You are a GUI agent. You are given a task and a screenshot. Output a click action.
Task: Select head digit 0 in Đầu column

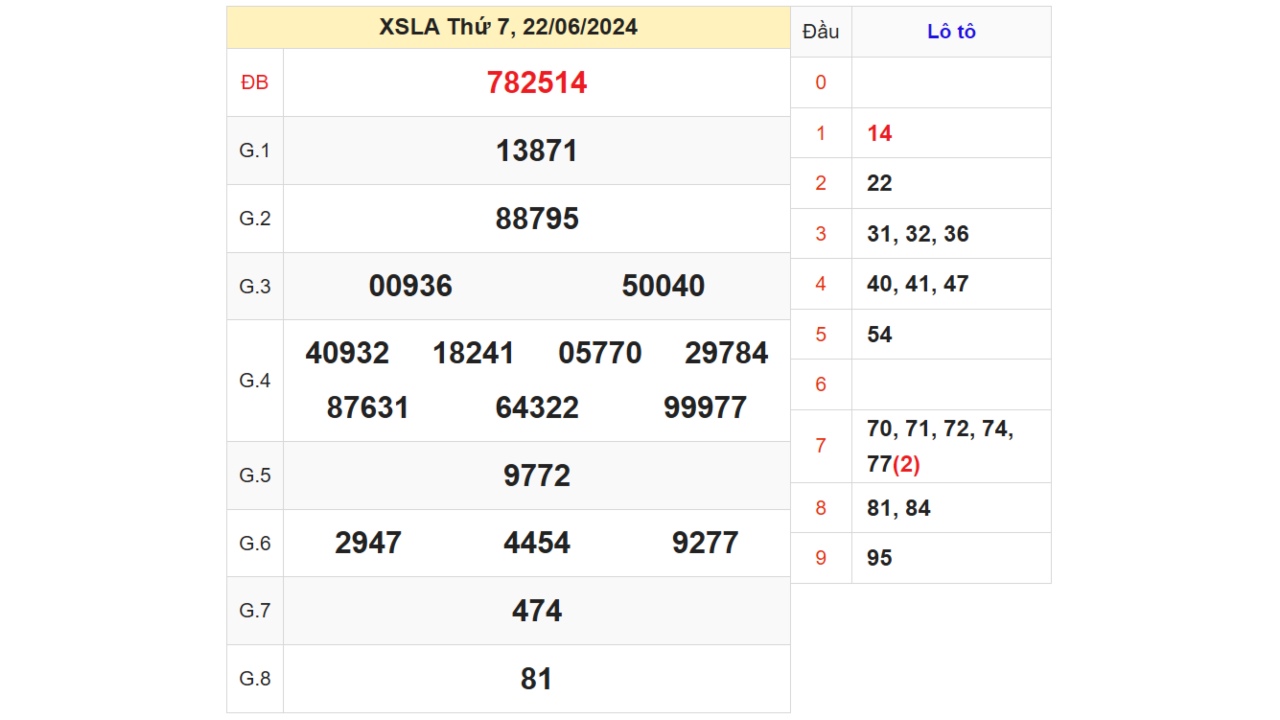(x=821, y=83)
